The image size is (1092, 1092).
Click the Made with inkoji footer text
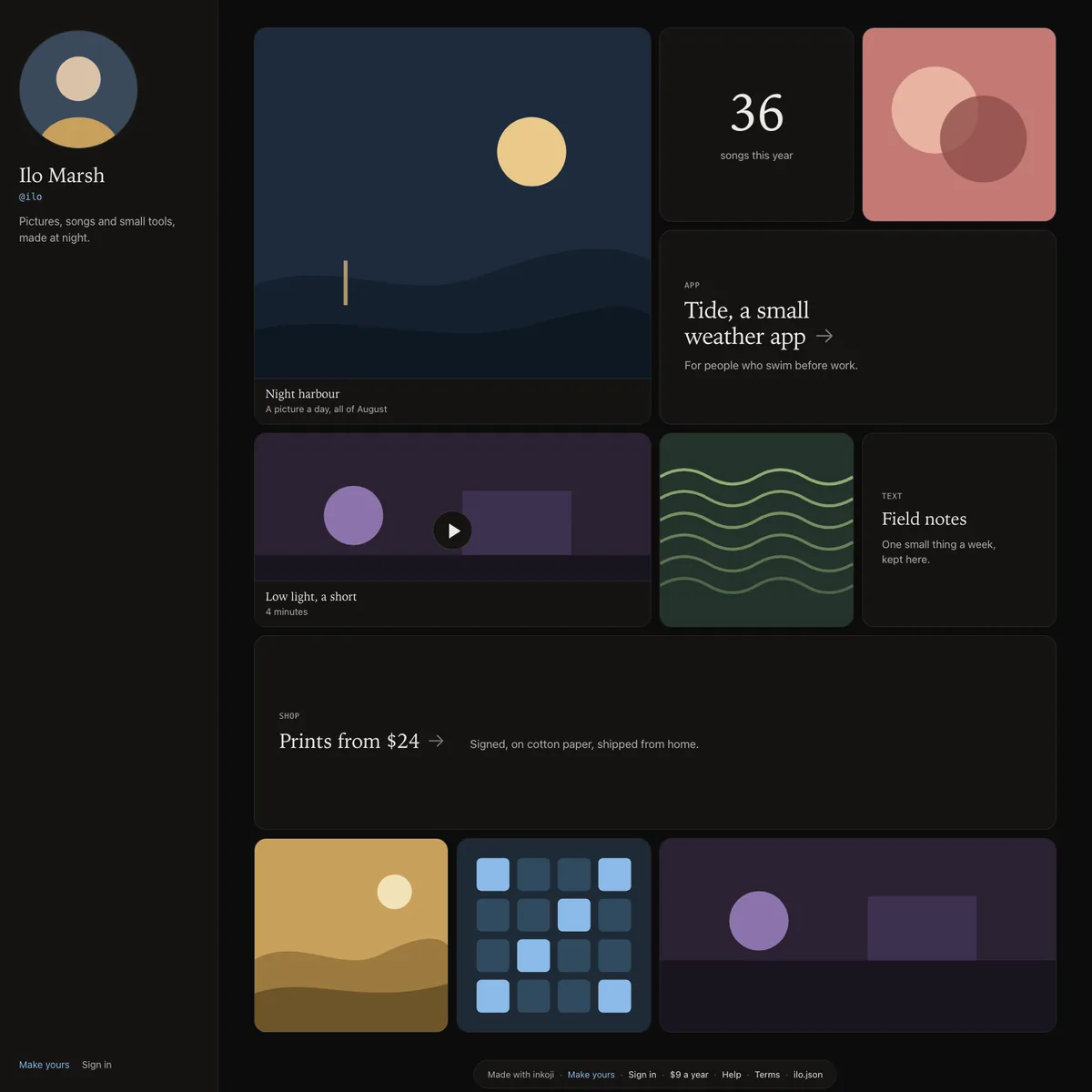click(521, 1075)
